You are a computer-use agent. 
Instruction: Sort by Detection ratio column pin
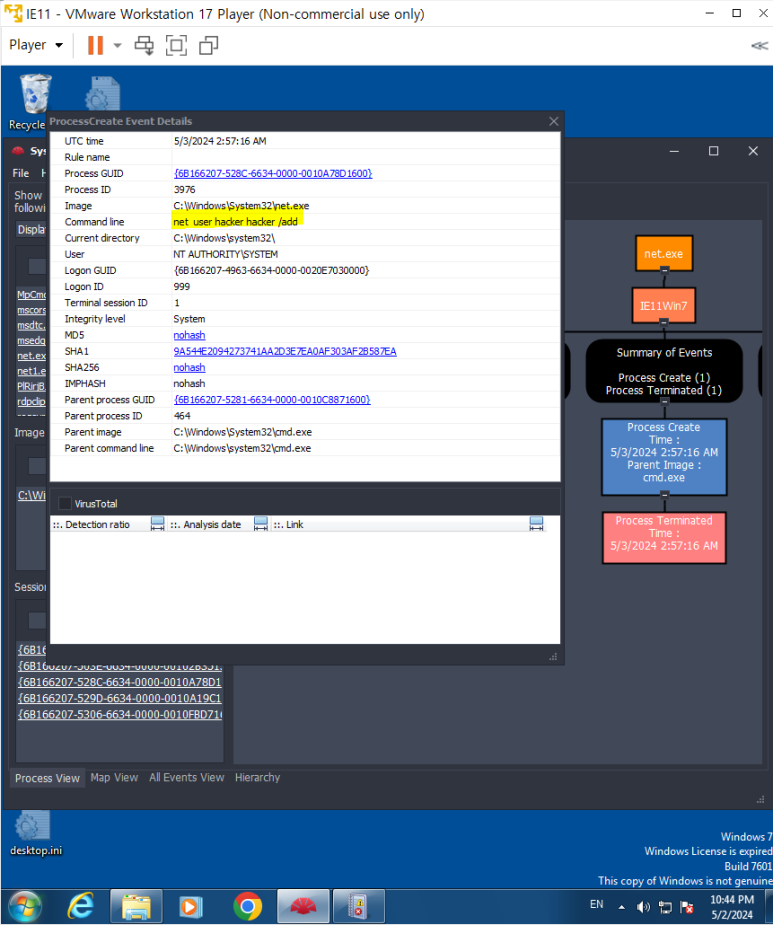[x=158, y=524]
